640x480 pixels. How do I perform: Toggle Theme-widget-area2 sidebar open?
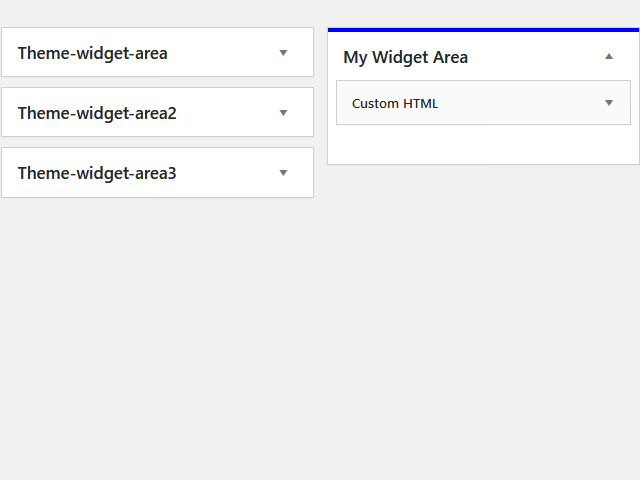pyautogui.click(x=158, y=112)
